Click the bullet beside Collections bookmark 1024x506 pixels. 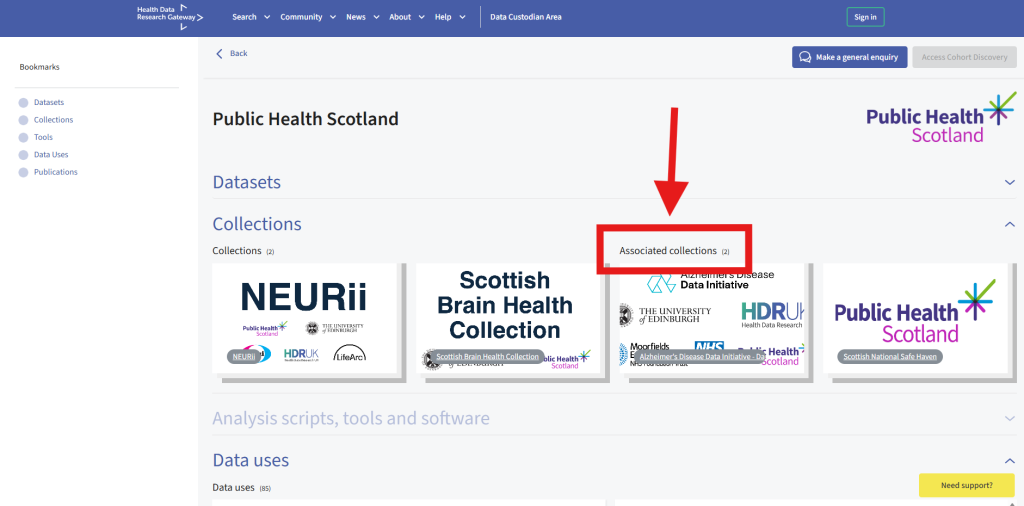pos(24,120)
